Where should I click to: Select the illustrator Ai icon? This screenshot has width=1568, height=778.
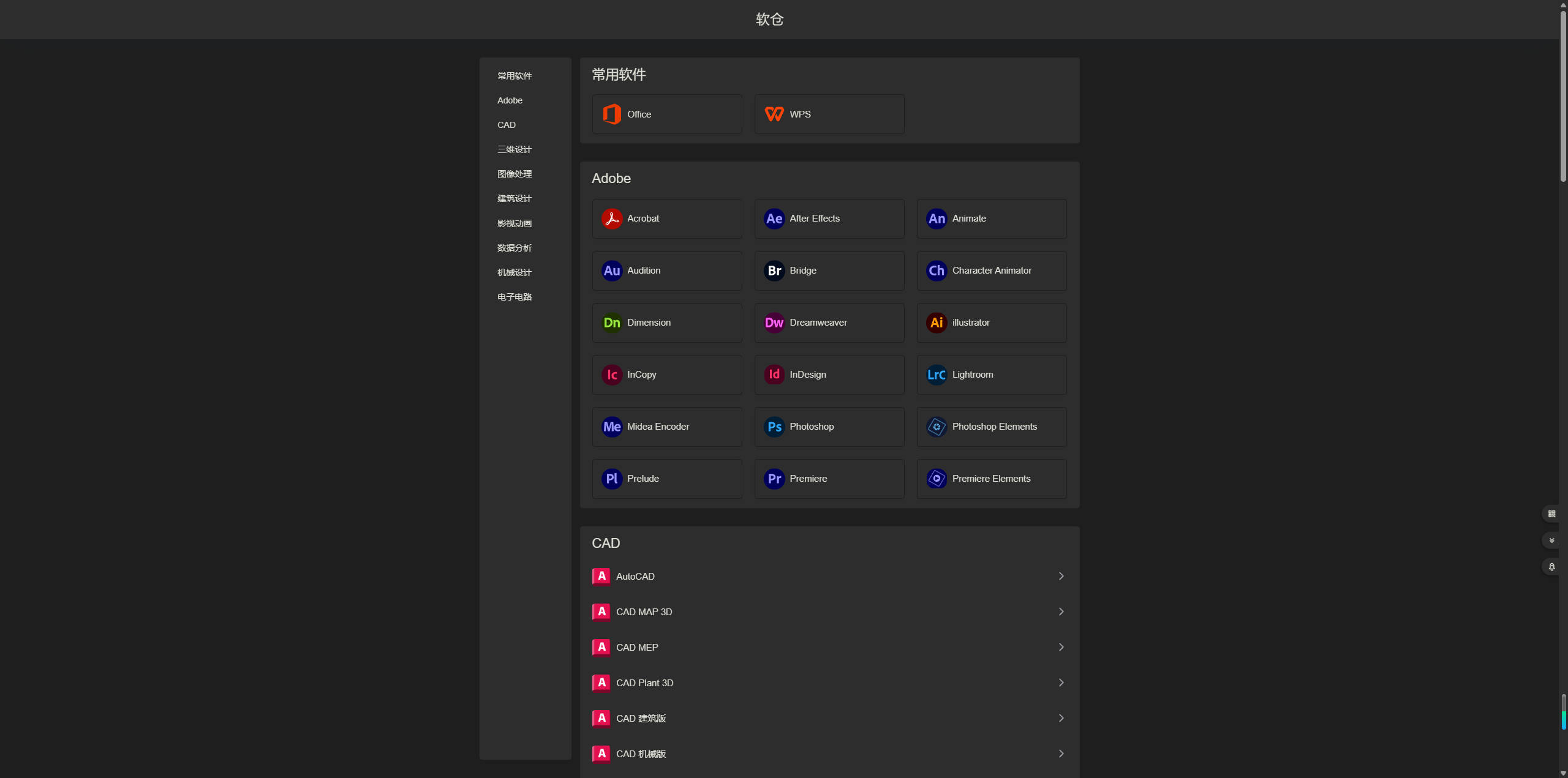coord(937,323)
